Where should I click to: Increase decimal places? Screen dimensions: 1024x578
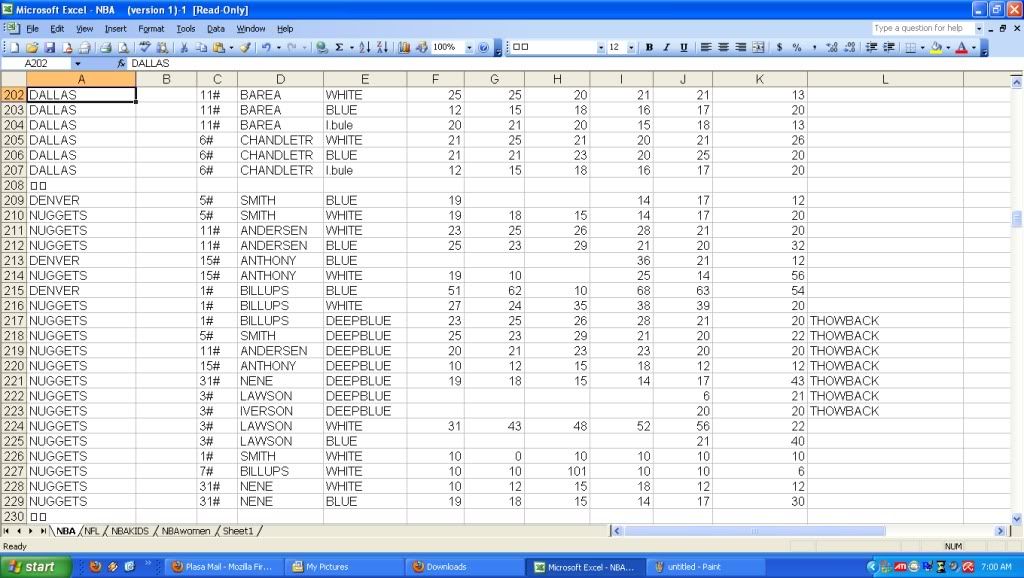click(831, 47)
